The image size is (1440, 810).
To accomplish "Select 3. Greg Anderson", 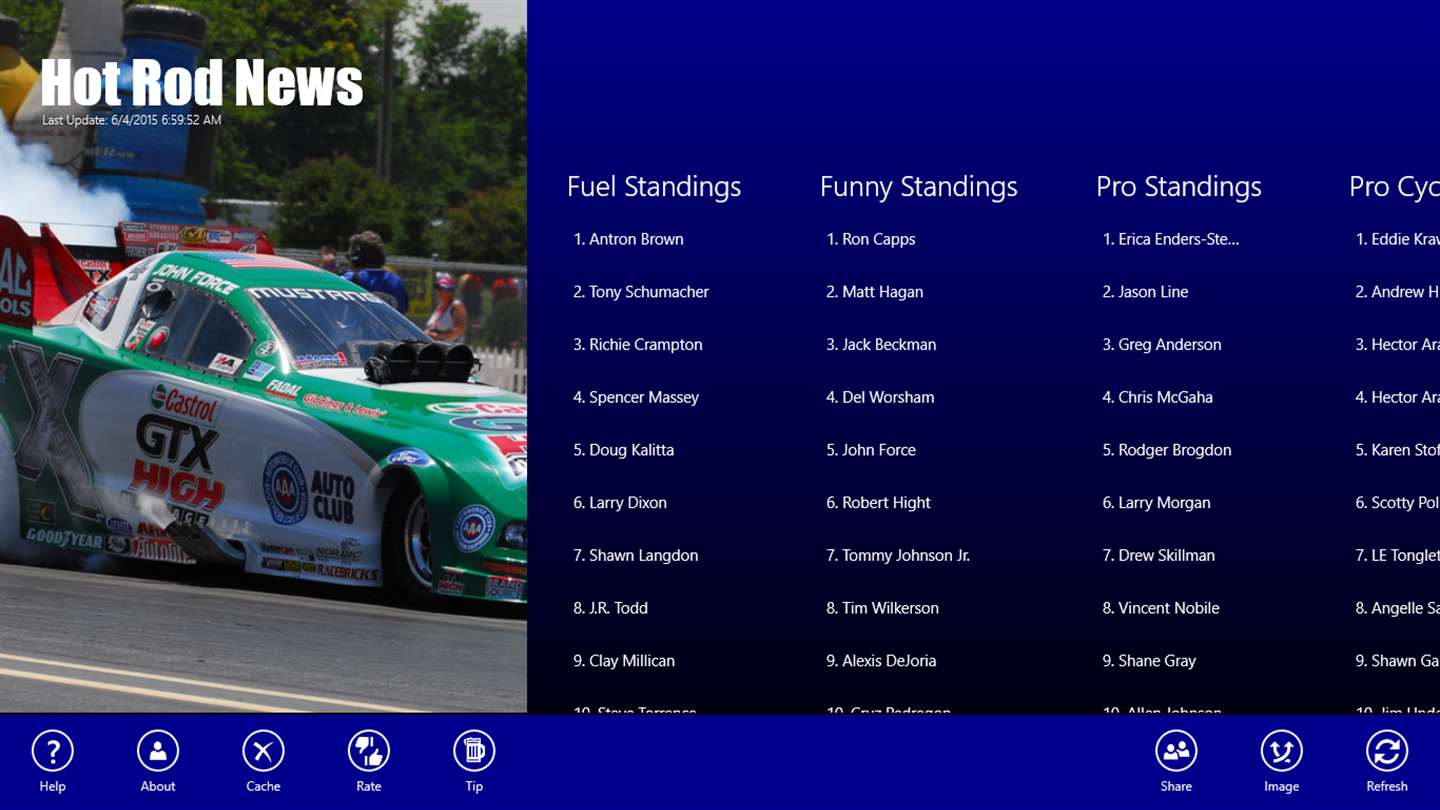I will tap(1162, 344).
